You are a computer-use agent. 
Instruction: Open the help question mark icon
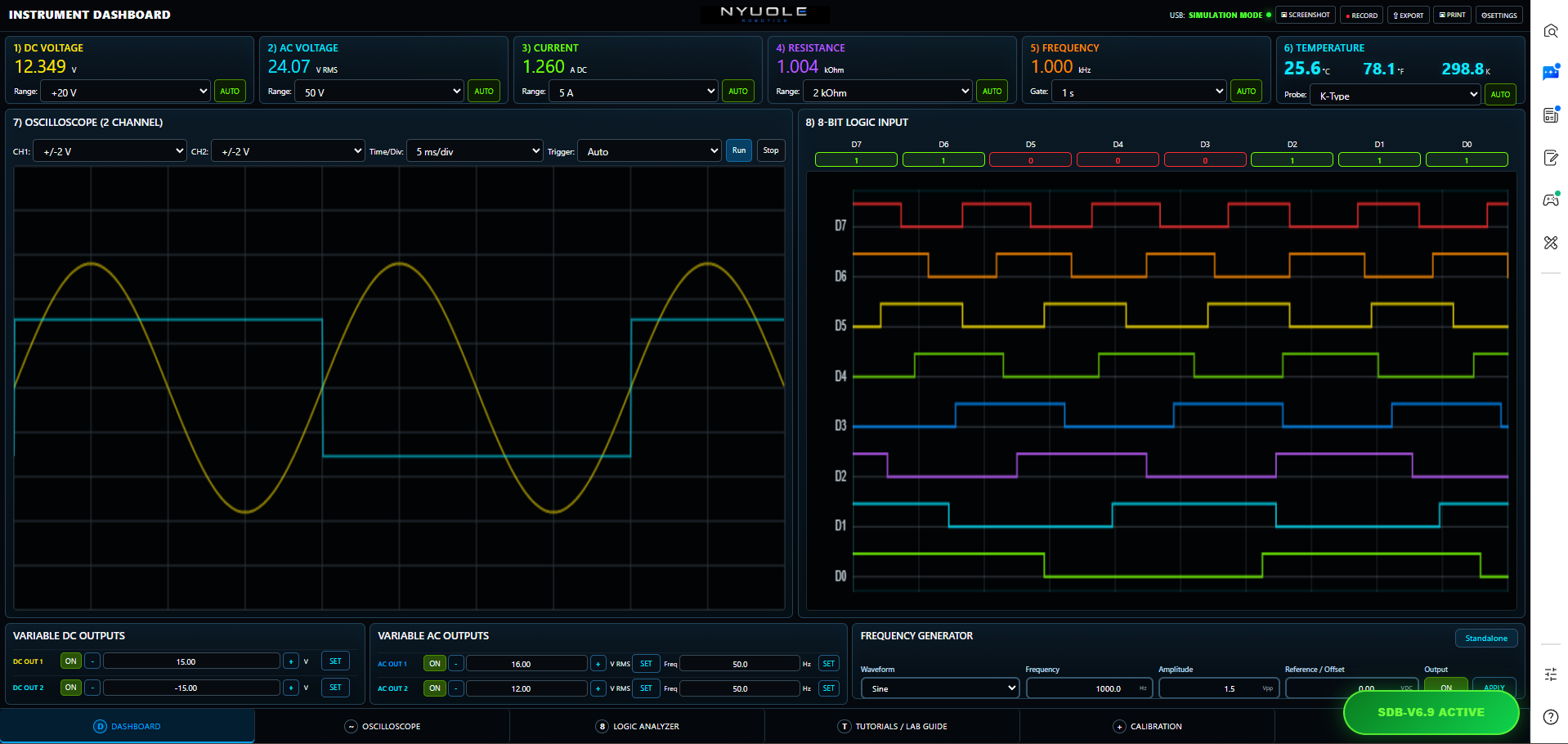coord(1550,717)
